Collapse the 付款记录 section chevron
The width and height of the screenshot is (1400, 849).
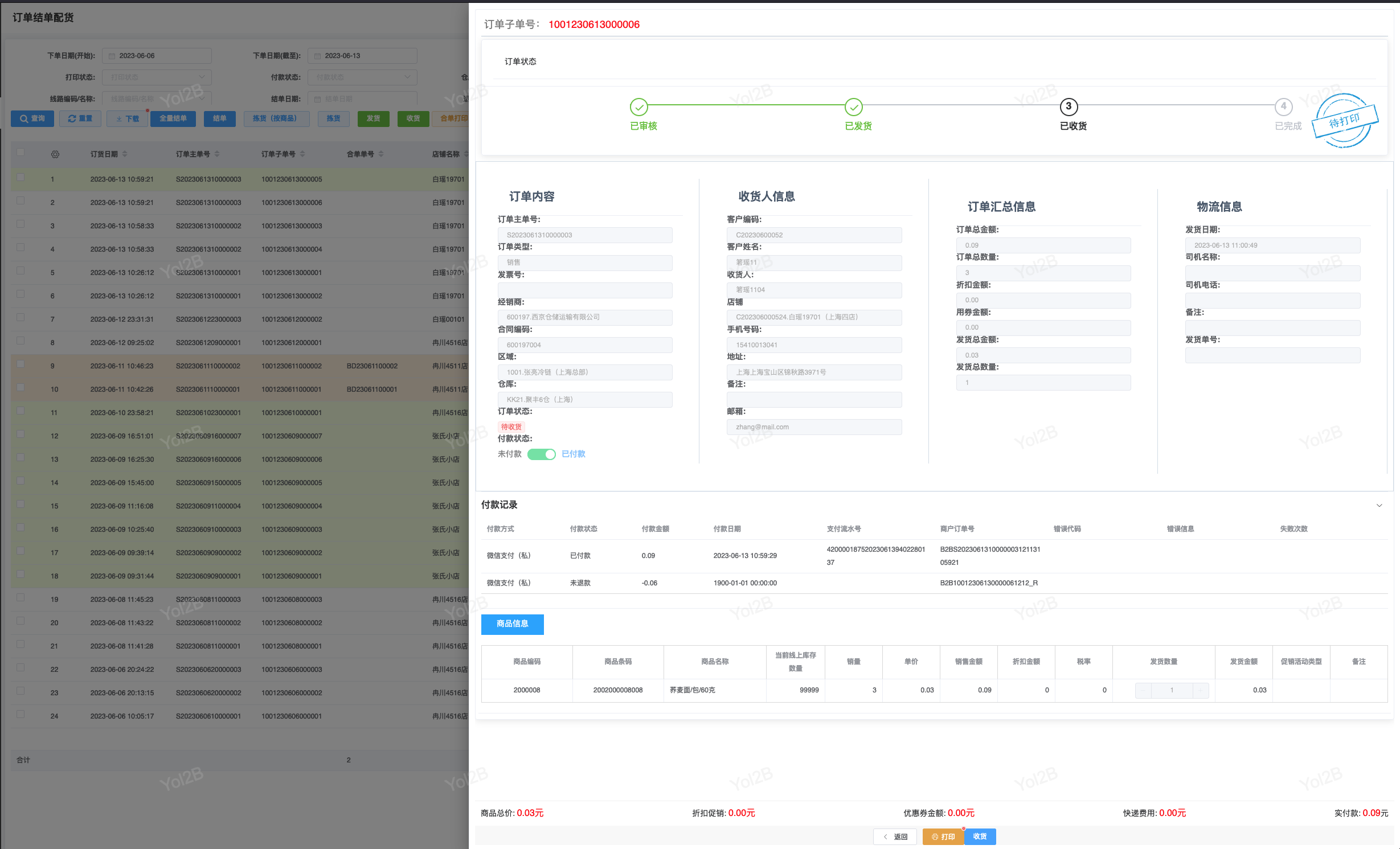click(1379, 506)
